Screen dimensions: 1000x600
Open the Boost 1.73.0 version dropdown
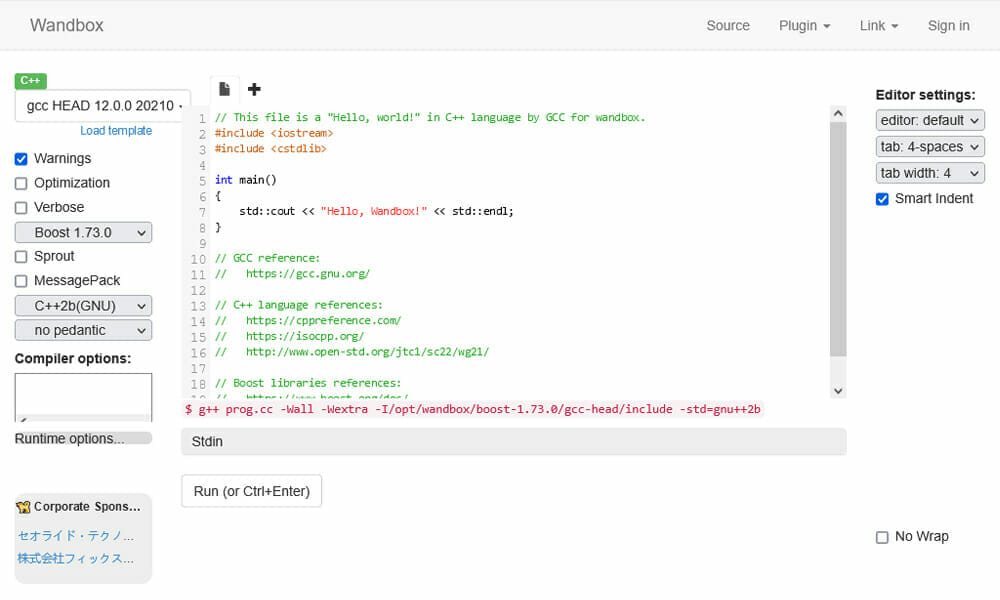(83, 233)
